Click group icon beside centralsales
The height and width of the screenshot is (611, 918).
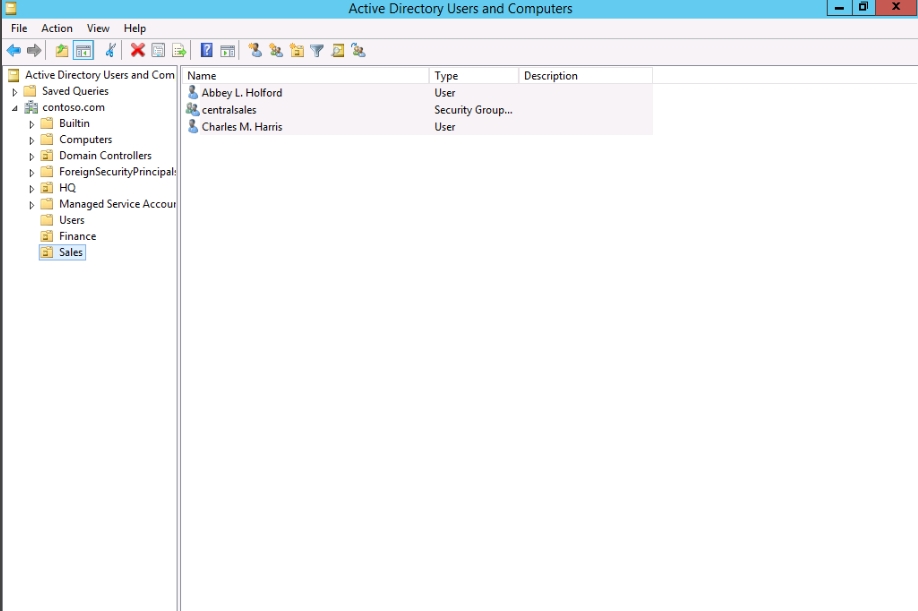point(193,109)
